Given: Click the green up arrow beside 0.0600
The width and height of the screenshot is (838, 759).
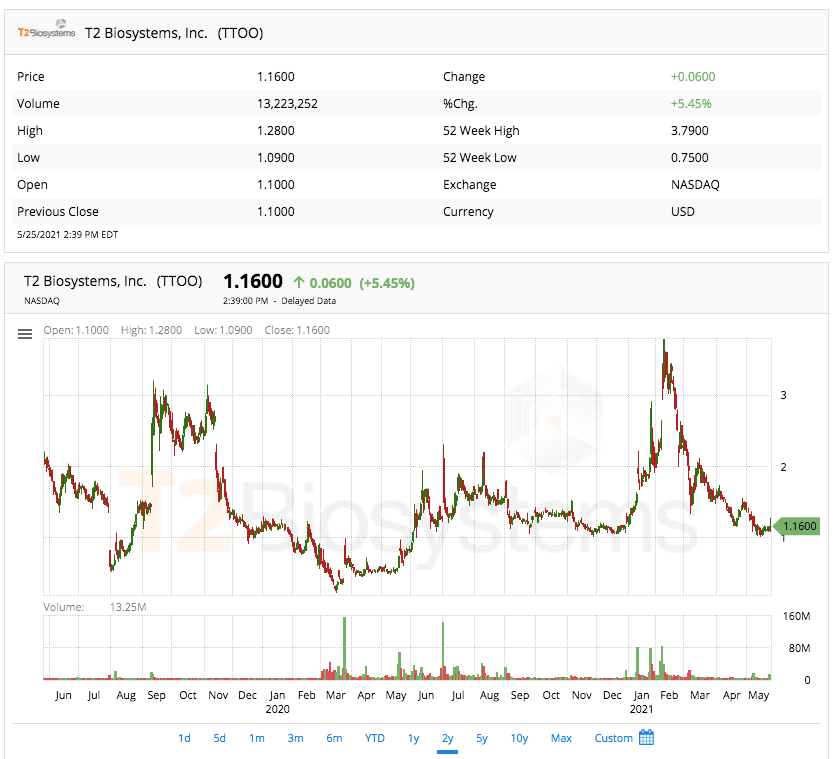Looking at the screenshot, I should 299,282.
